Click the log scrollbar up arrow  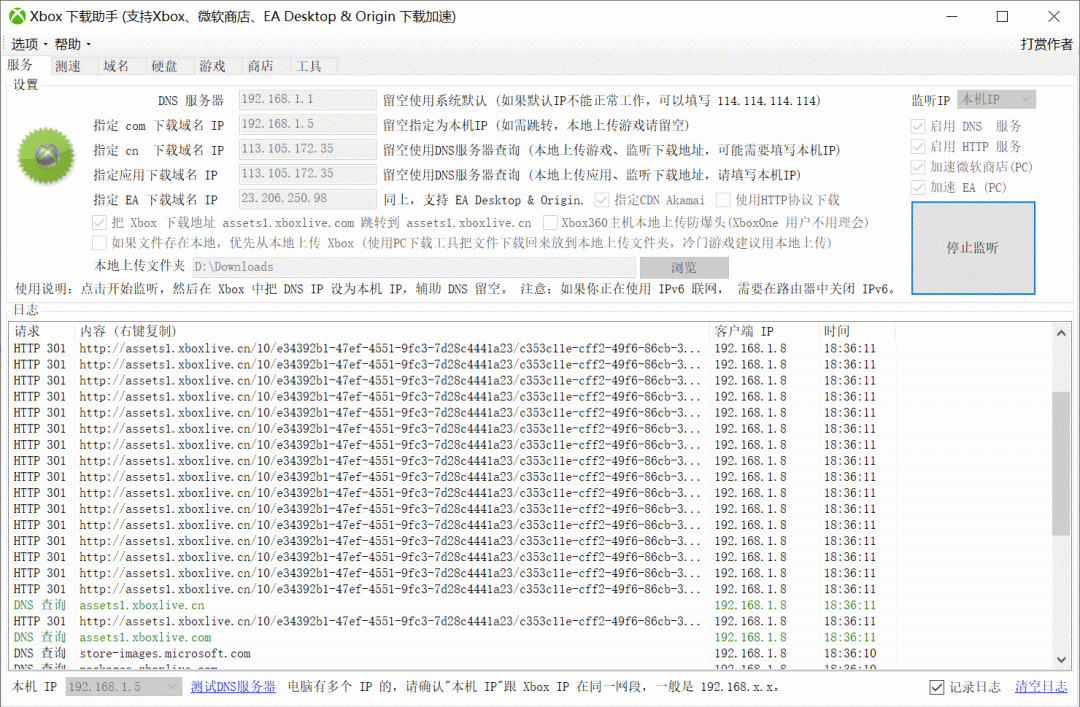pos(1061,333)
